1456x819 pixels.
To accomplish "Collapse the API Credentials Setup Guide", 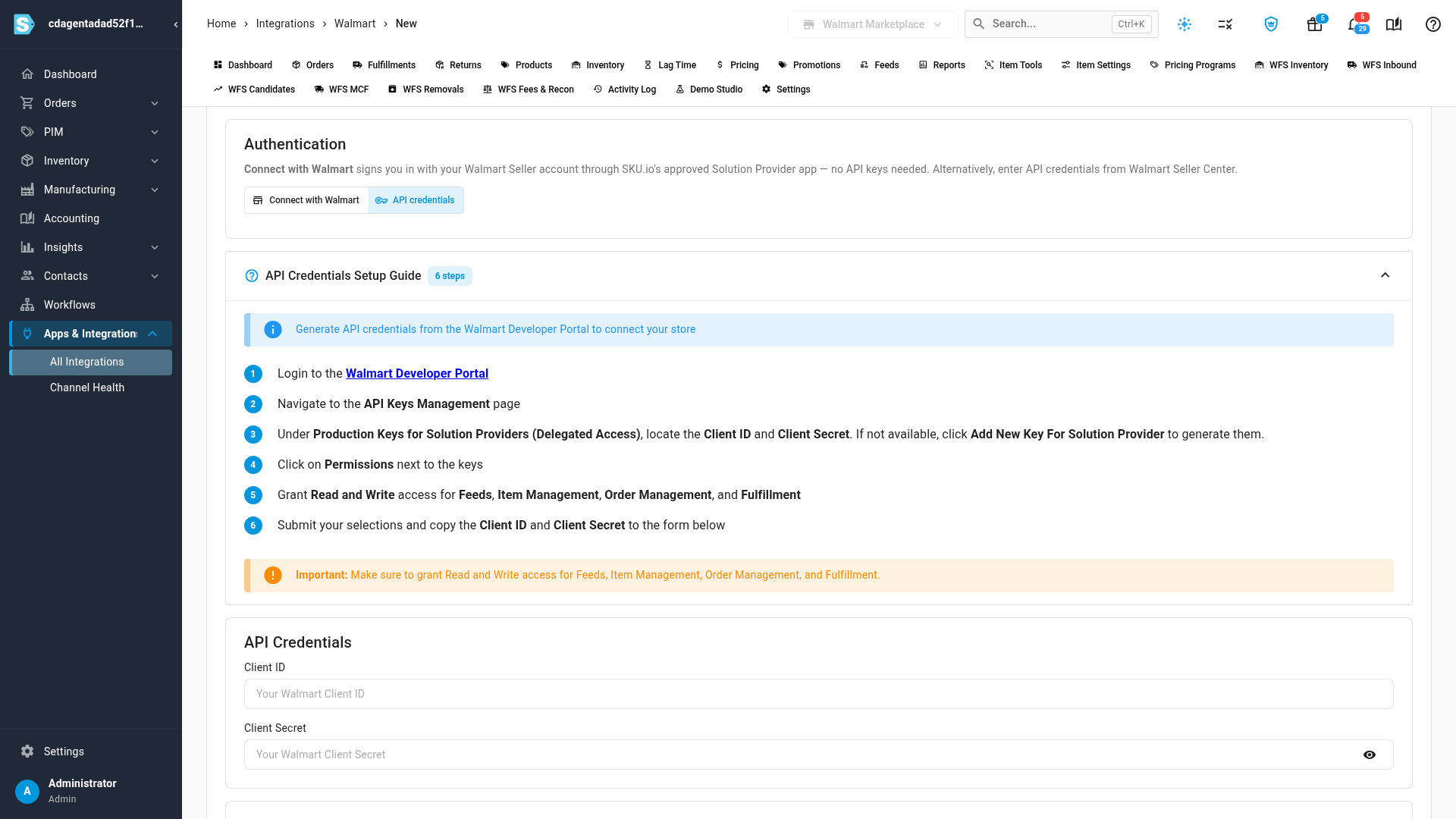I will [x=1385, y=275].
